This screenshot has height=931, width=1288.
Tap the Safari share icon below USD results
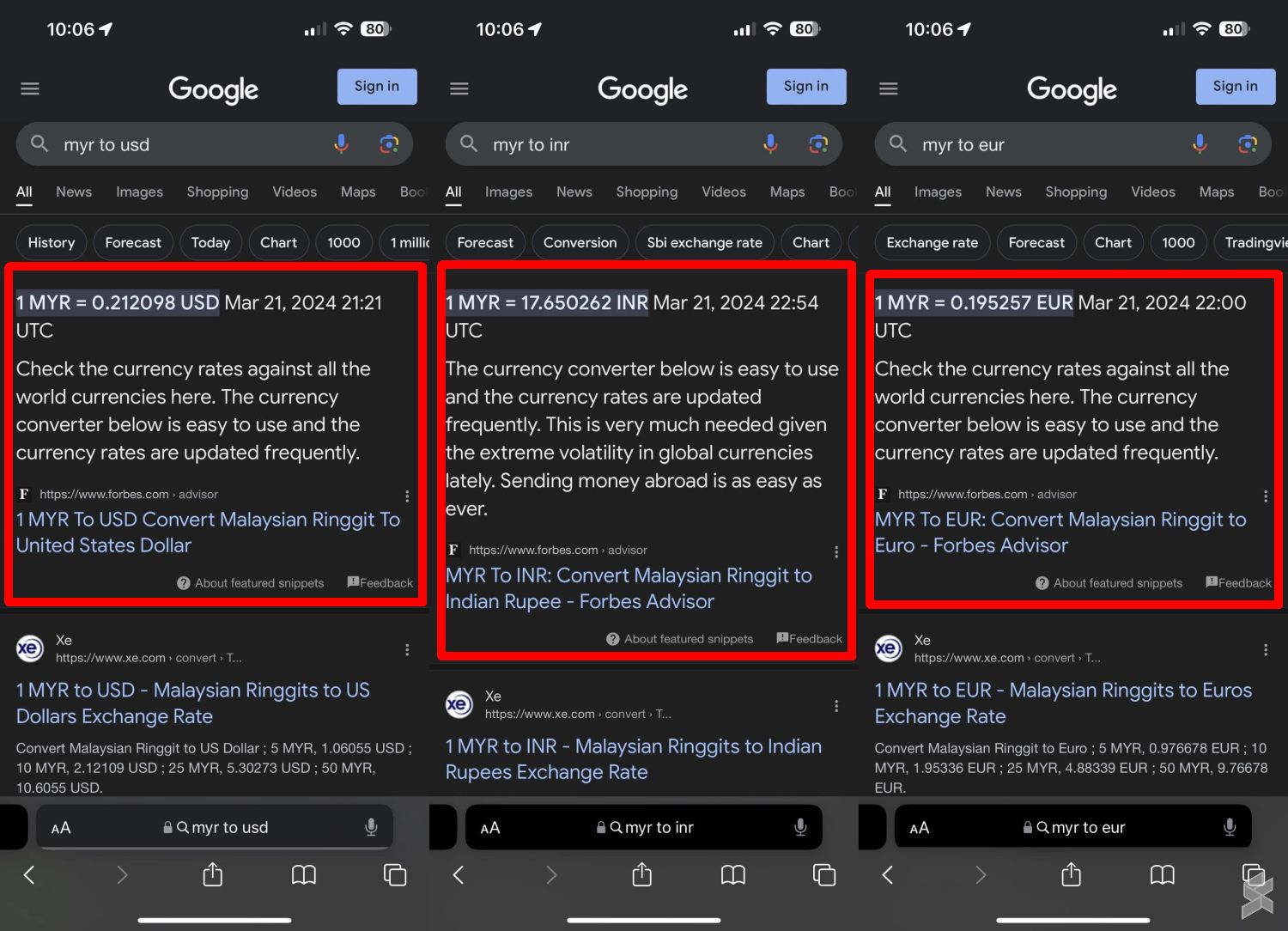pos(212,874)
